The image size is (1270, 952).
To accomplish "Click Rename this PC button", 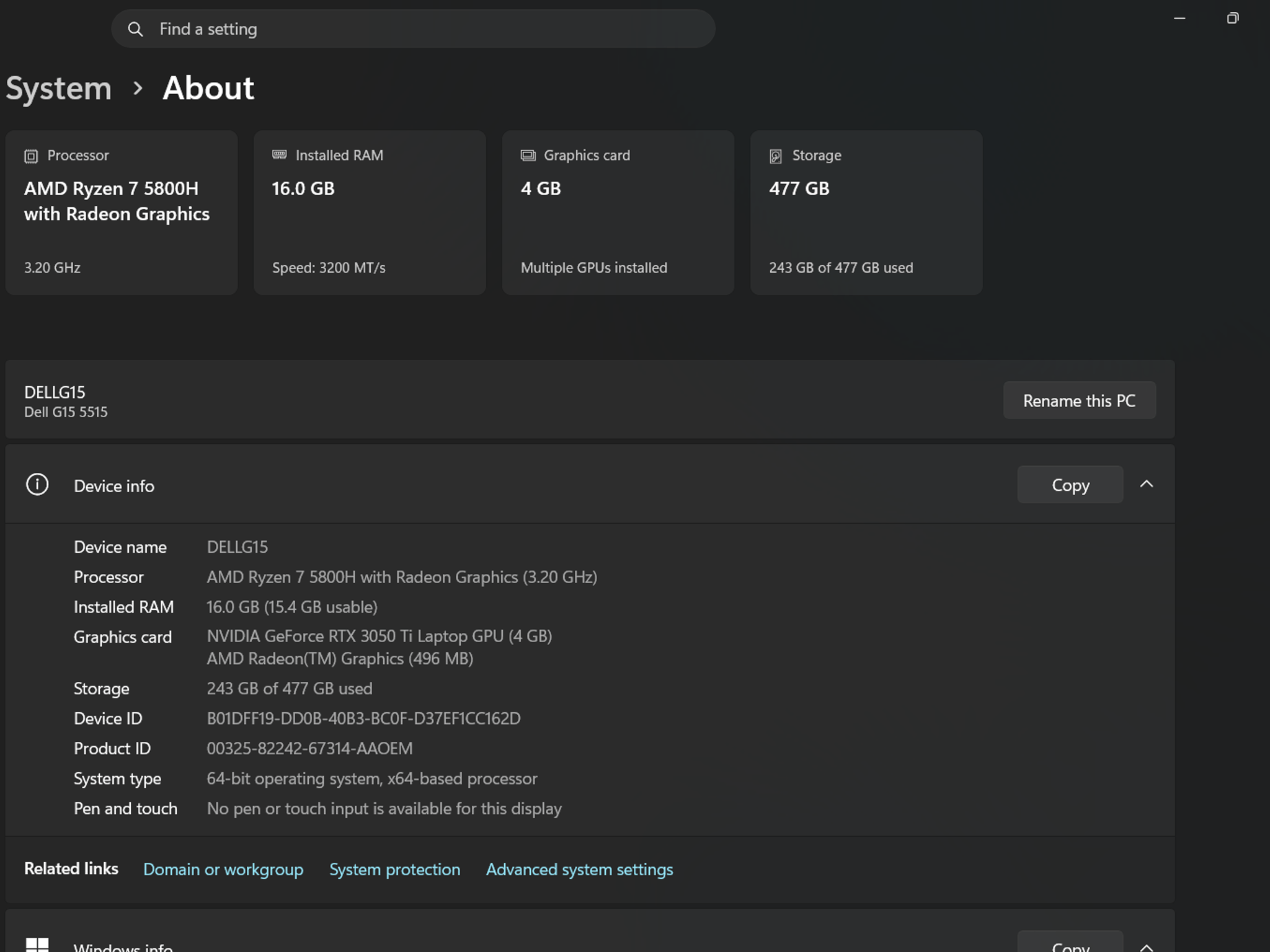I will tap(1080, 400).
